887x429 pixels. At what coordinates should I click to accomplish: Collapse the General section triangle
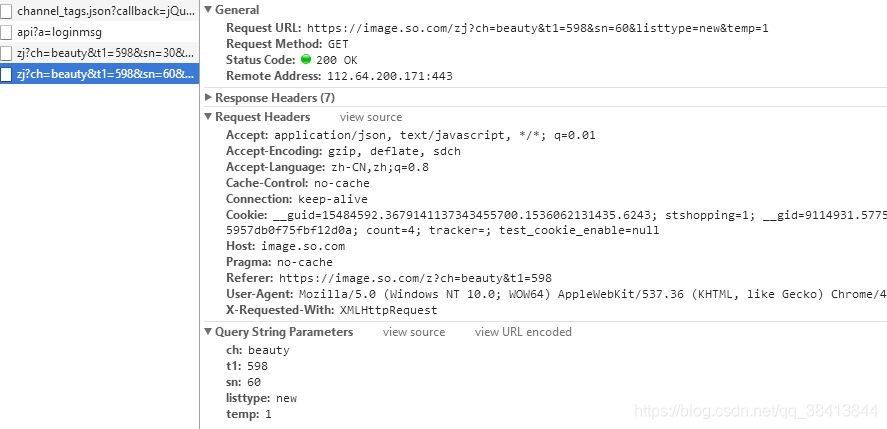(x=208, y=10)
